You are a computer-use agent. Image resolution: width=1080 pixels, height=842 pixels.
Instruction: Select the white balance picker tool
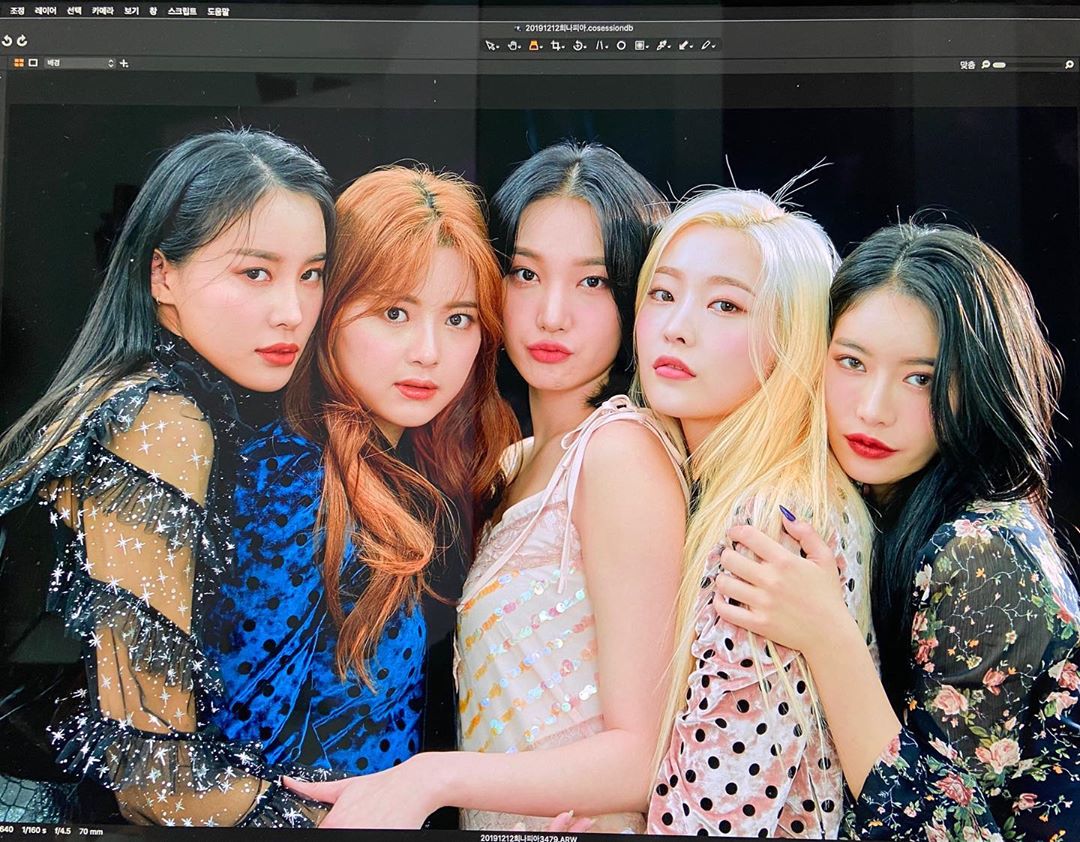coord(661,45)
